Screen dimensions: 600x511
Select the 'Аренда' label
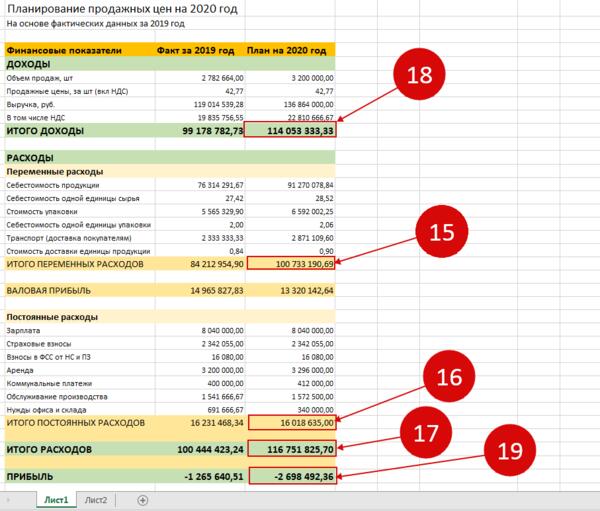20,370
